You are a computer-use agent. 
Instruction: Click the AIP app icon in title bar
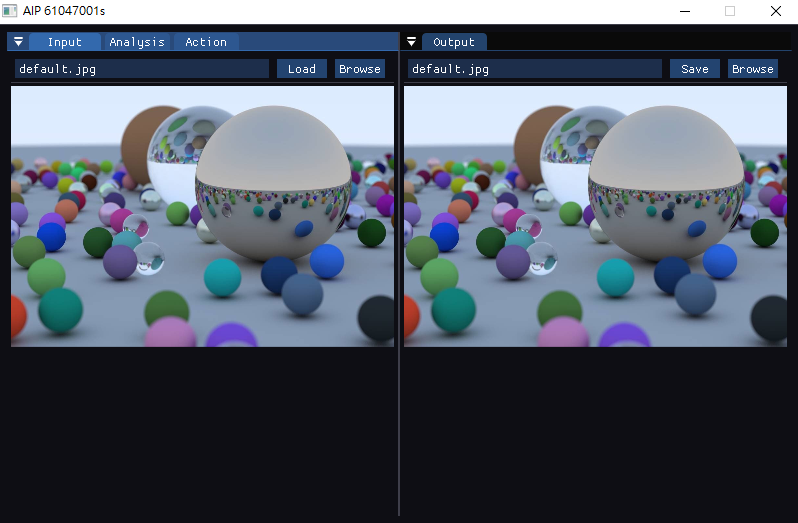[x=10, y=11]
